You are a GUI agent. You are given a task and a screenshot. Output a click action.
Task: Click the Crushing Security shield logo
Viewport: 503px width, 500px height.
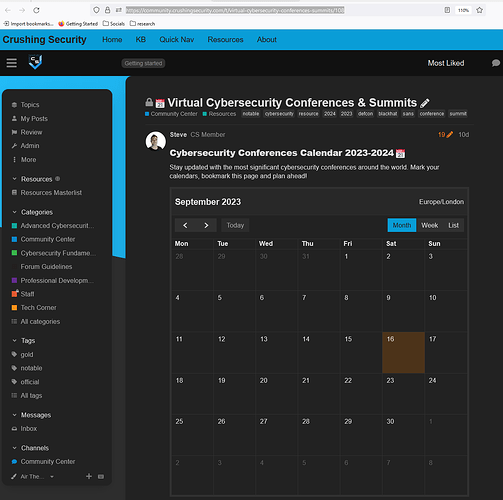(x=35, y=62)
